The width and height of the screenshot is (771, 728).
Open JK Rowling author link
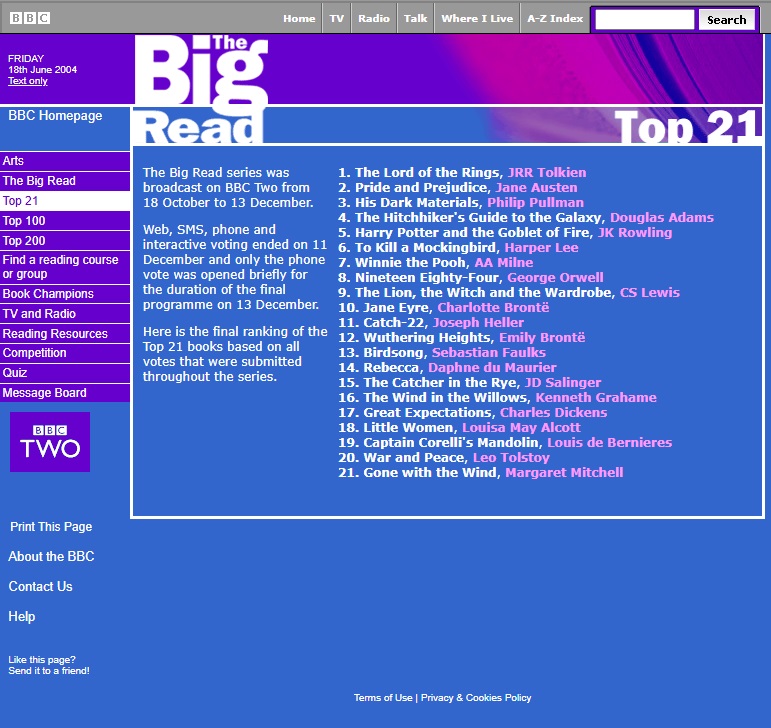pos(635,233)
